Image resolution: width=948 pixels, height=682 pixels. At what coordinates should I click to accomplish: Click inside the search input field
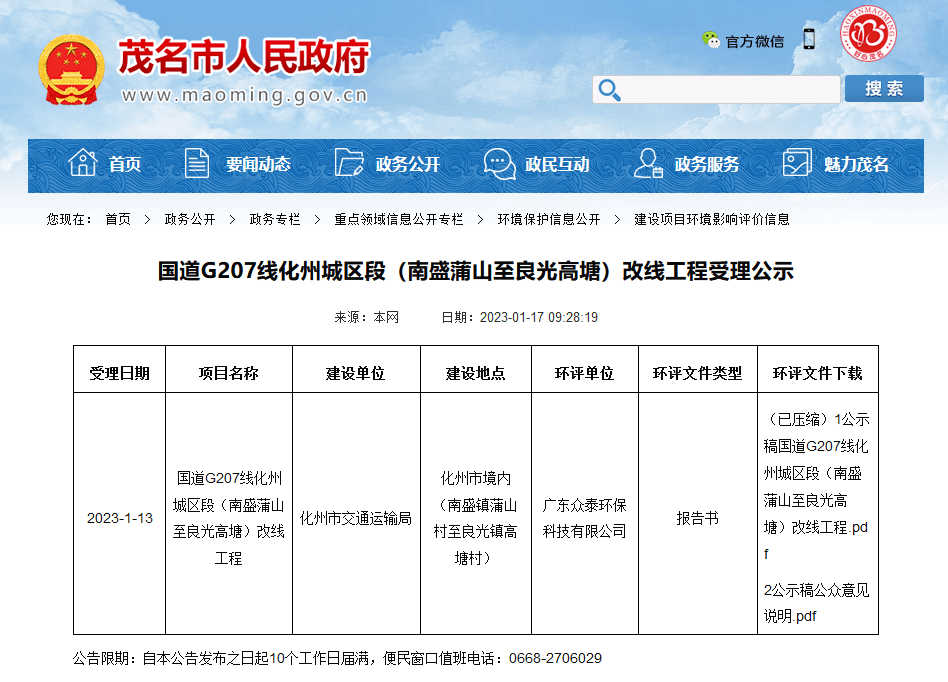pos(730,89)
